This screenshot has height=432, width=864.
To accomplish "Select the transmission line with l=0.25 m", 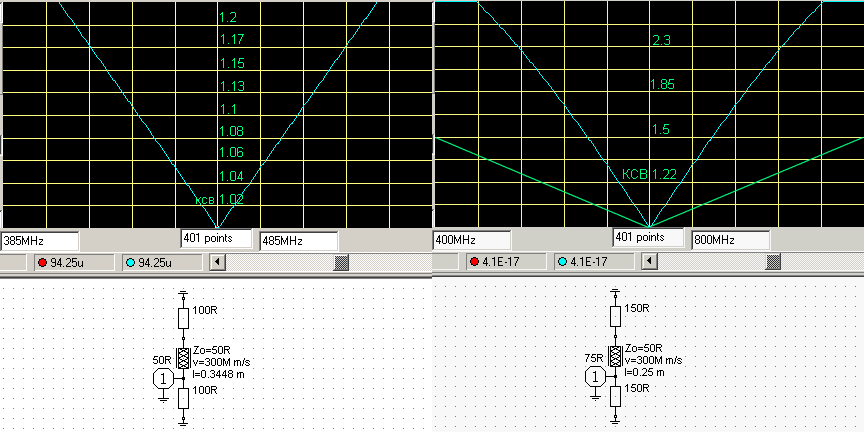I will [x=615, y=356].
